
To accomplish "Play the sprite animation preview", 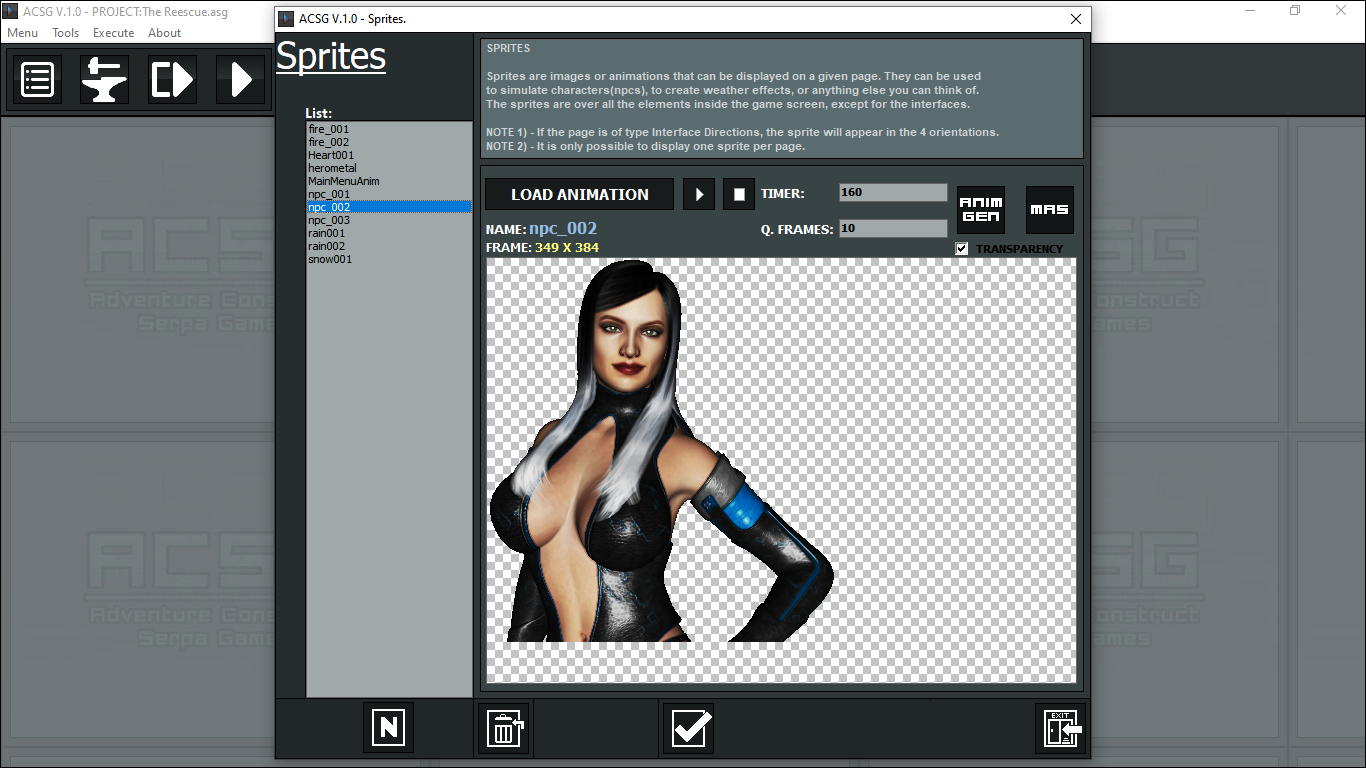I will tap(699, 194).
